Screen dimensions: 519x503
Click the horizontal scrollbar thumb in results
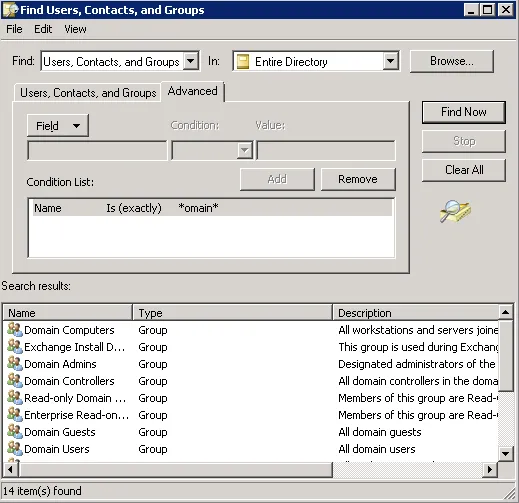pyautogui.click(x=176, y=470)
